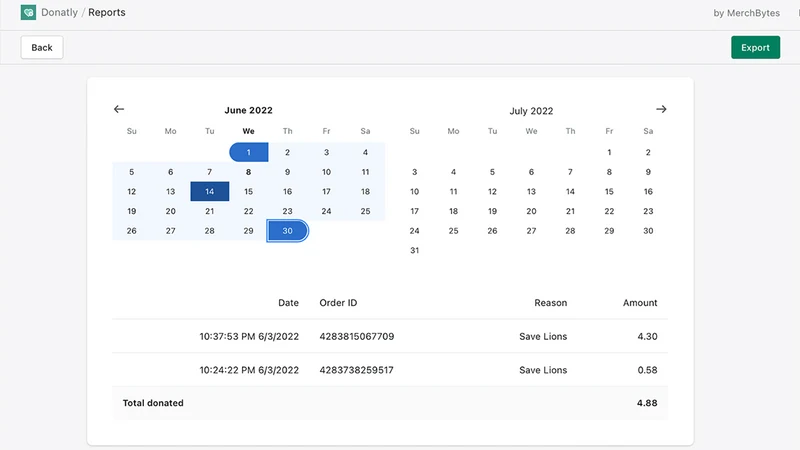This screenshot has height=450, width=800.
Task: Click the bold We weekday header in June
Action: (x=248, y=131)
